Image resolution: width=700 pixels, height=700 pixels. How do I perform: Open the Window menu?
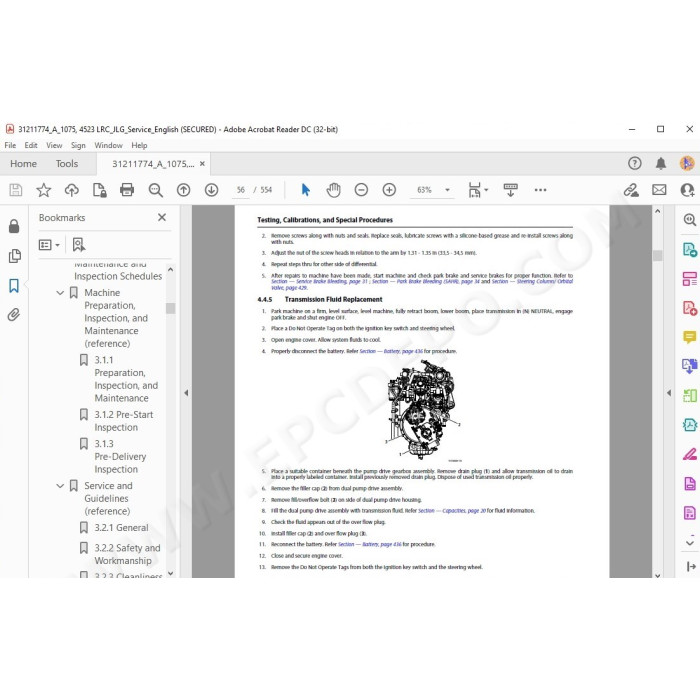pos(108,145)
